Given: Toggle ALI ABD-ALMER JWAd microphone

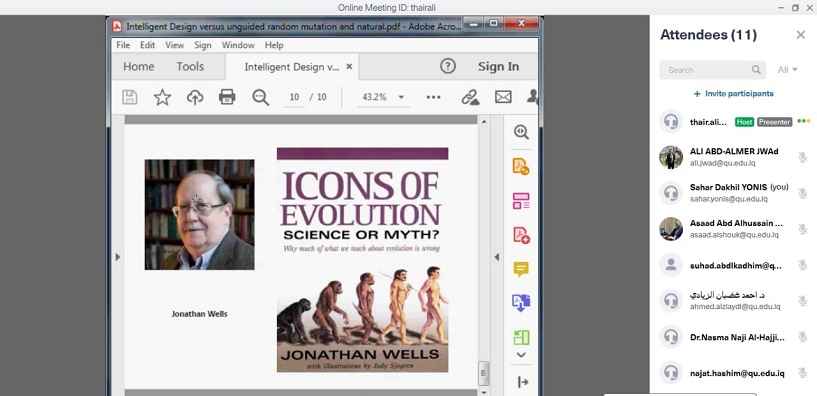Looking at the screenshot, I should click(x=802, y=157).
